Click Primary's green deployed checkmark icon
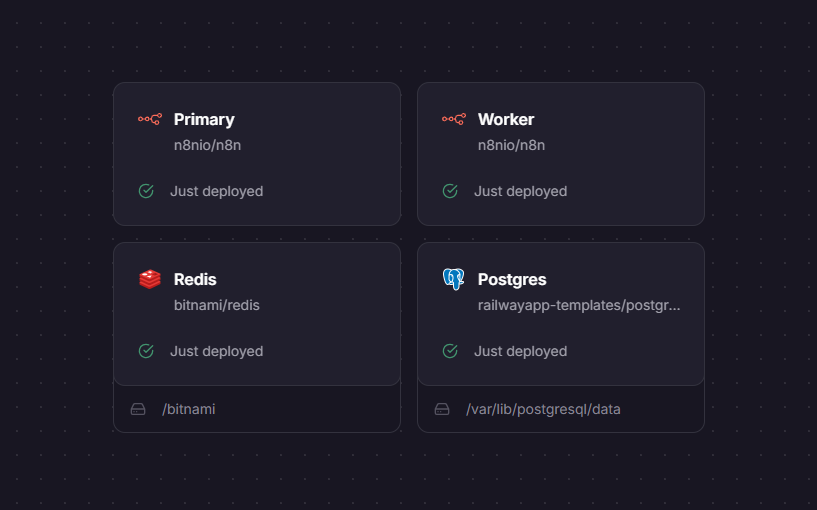 click(146, 191)
